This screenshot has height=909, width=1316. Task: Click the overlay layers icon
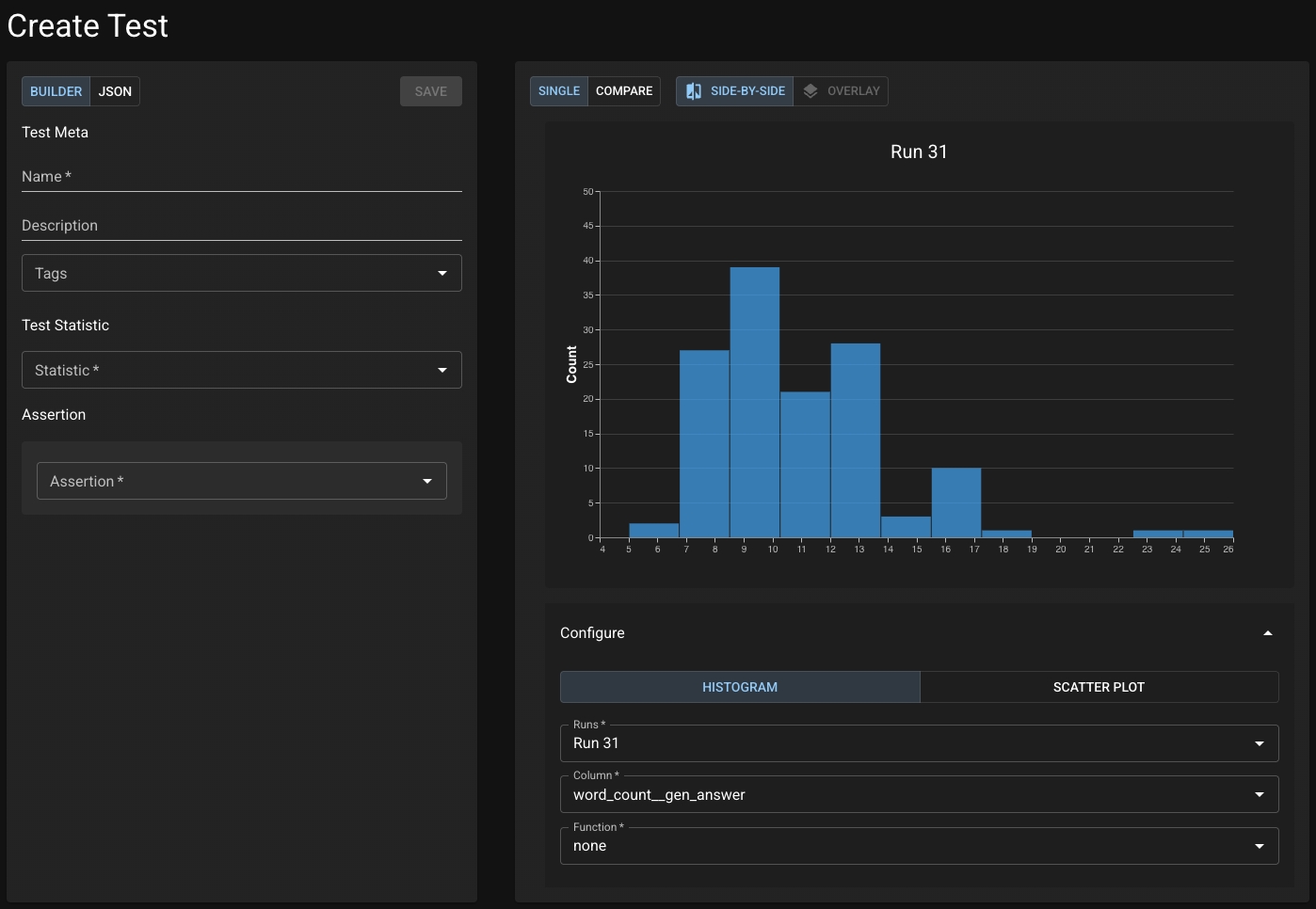[x=810, y=91]
